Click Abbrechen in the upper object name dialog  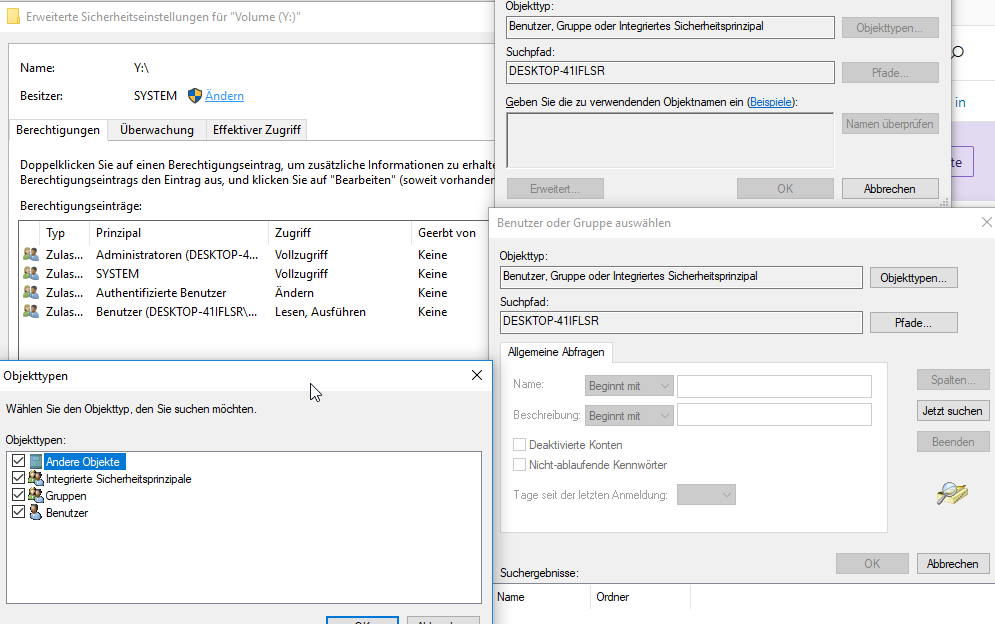point(890,189)
